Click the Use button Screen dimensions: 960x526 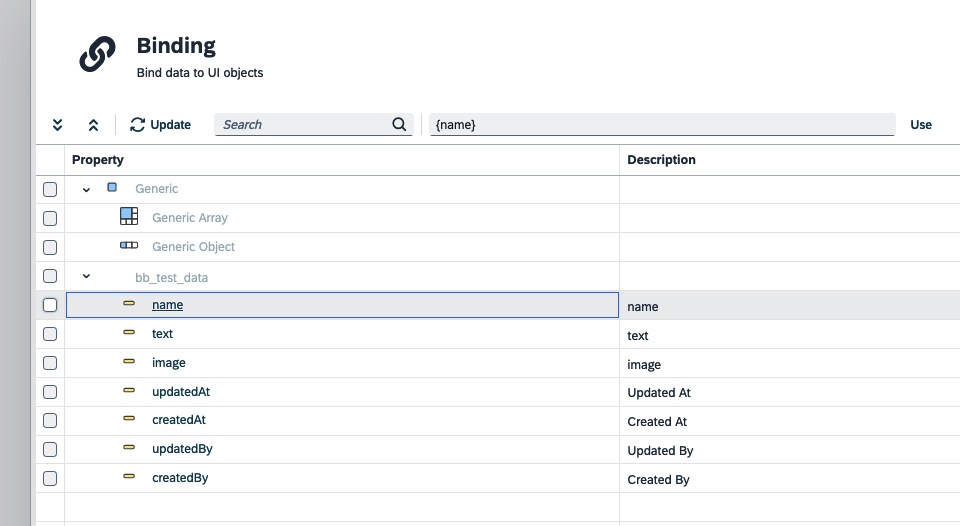920,125
